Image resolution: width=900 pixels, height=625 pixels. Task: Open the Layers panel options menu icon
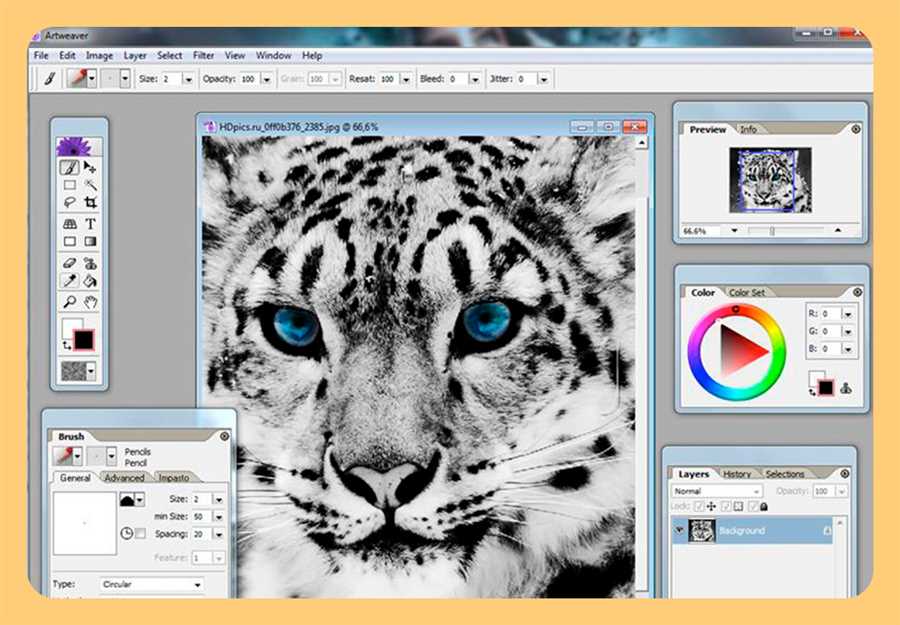point(845,473)
